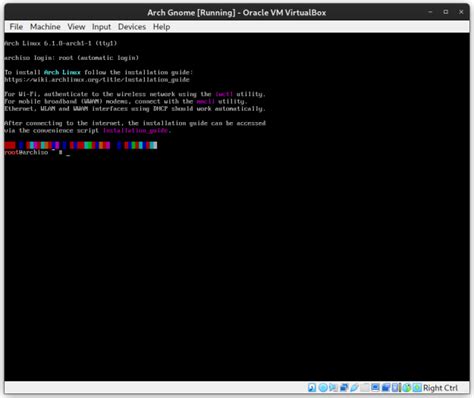
Task: Click the 'Ethernet, WLAN and WWAN interfaces' line
Action: point(135,109)
